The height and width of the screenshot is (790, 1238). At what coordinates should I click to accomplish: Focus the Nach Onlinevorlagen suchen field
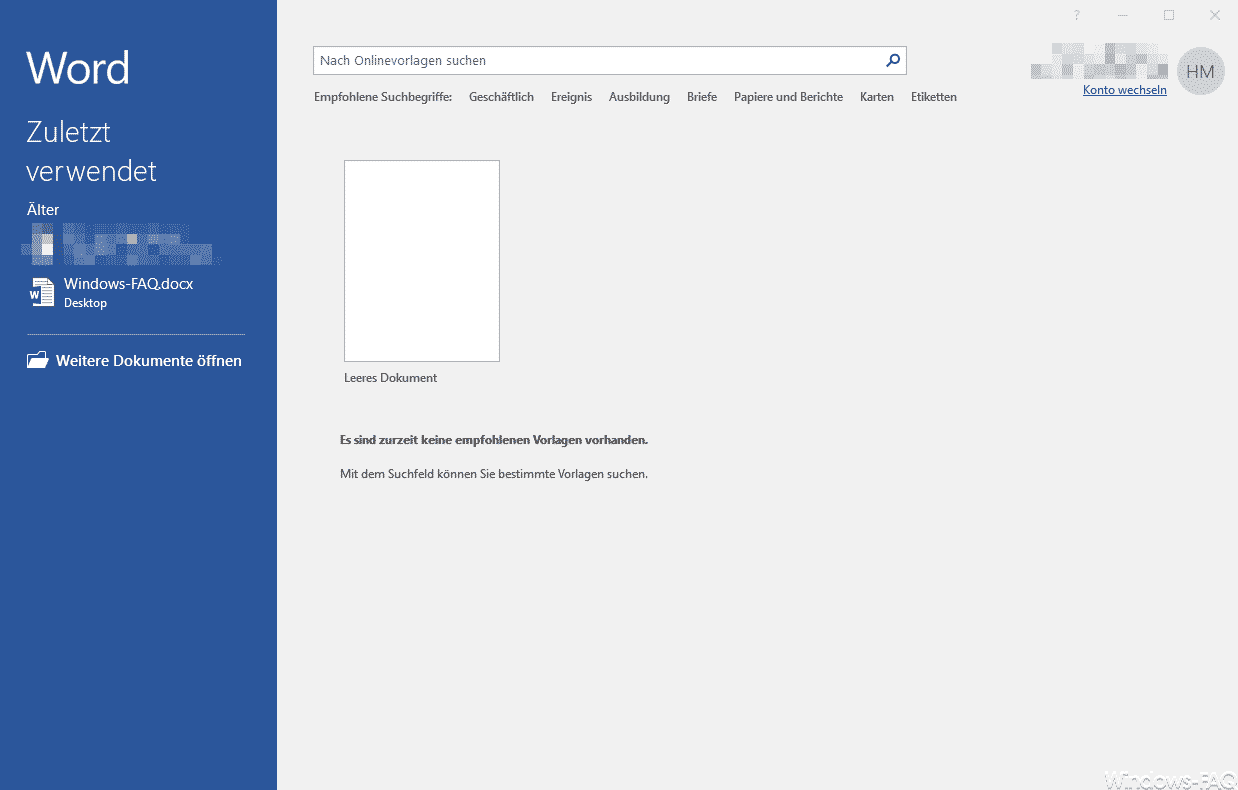click(x=609, y=60)
